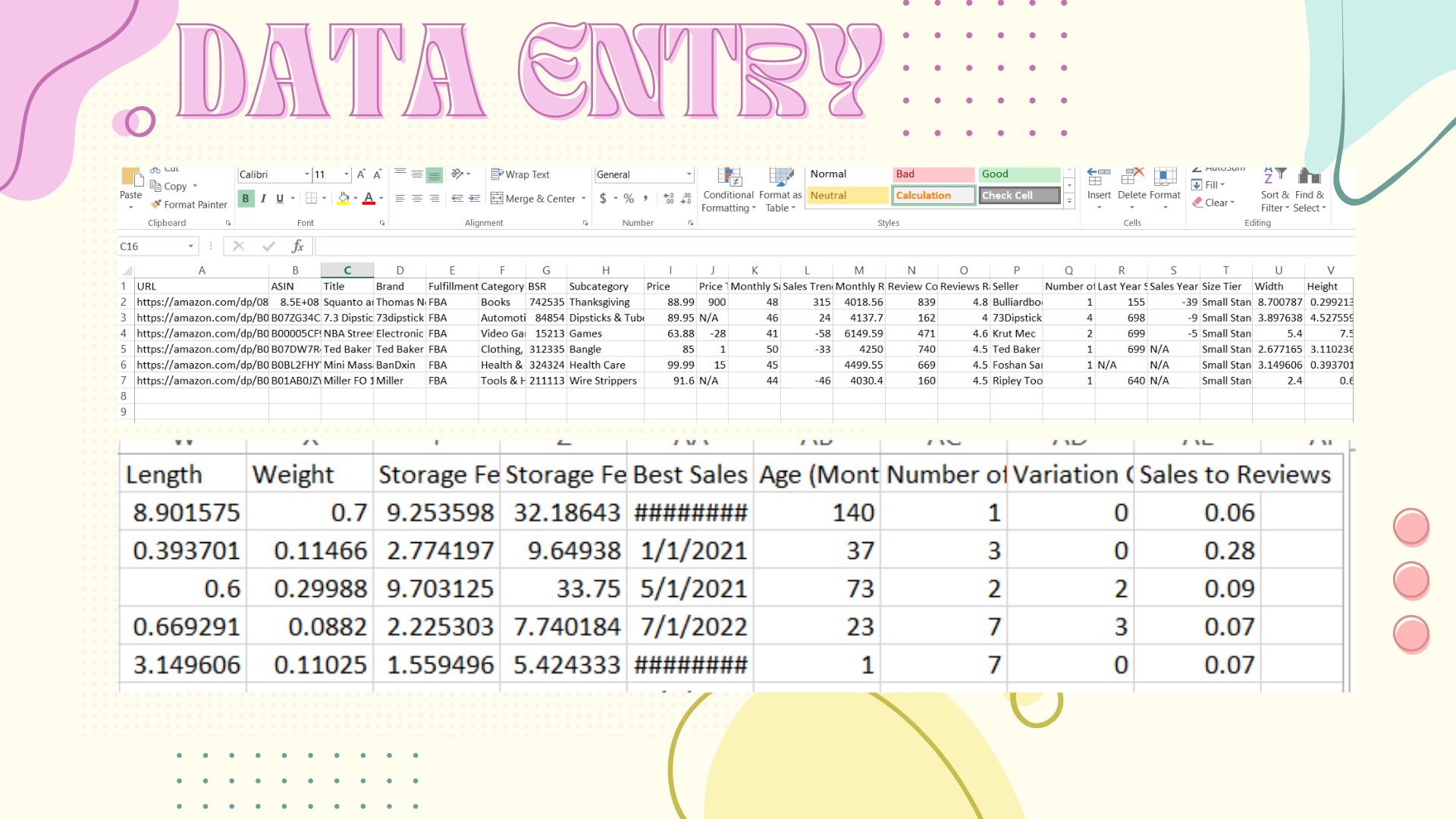Click the Format Painter brush icon
Screen dimensions: 1456x819
[156, 204]
